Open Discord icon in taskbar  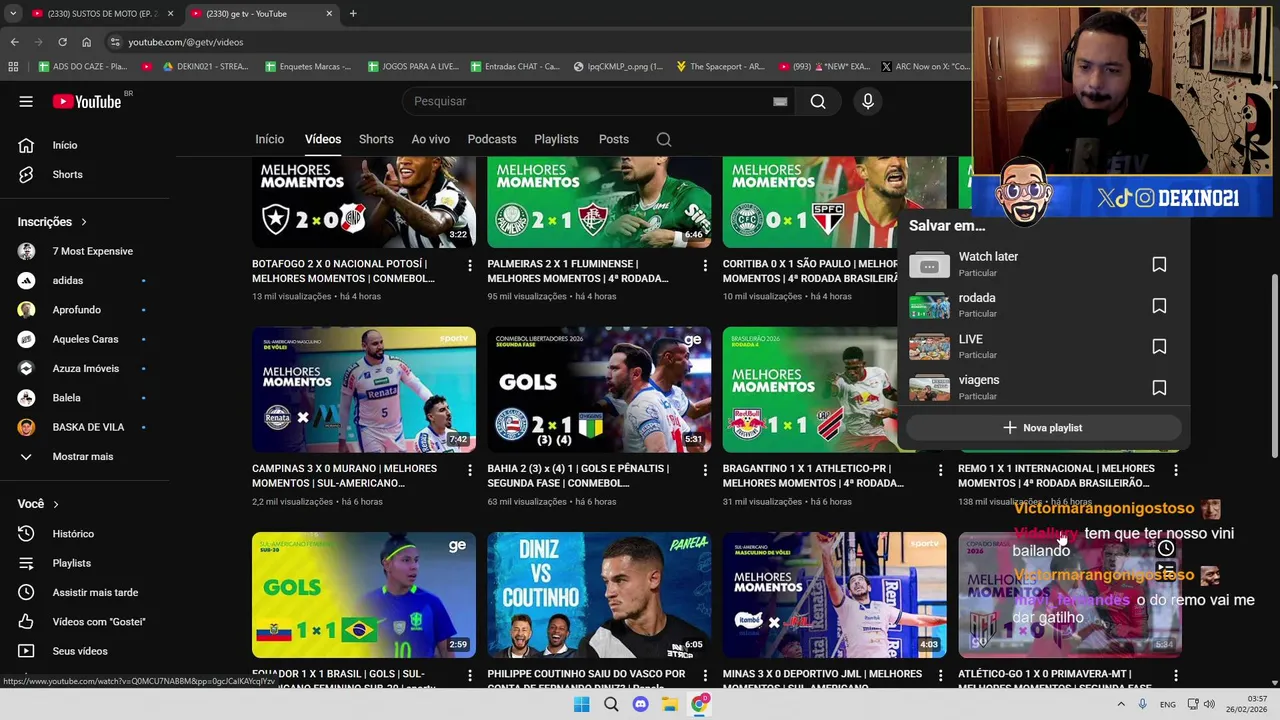pyautogui.click(x=640, y=704)
